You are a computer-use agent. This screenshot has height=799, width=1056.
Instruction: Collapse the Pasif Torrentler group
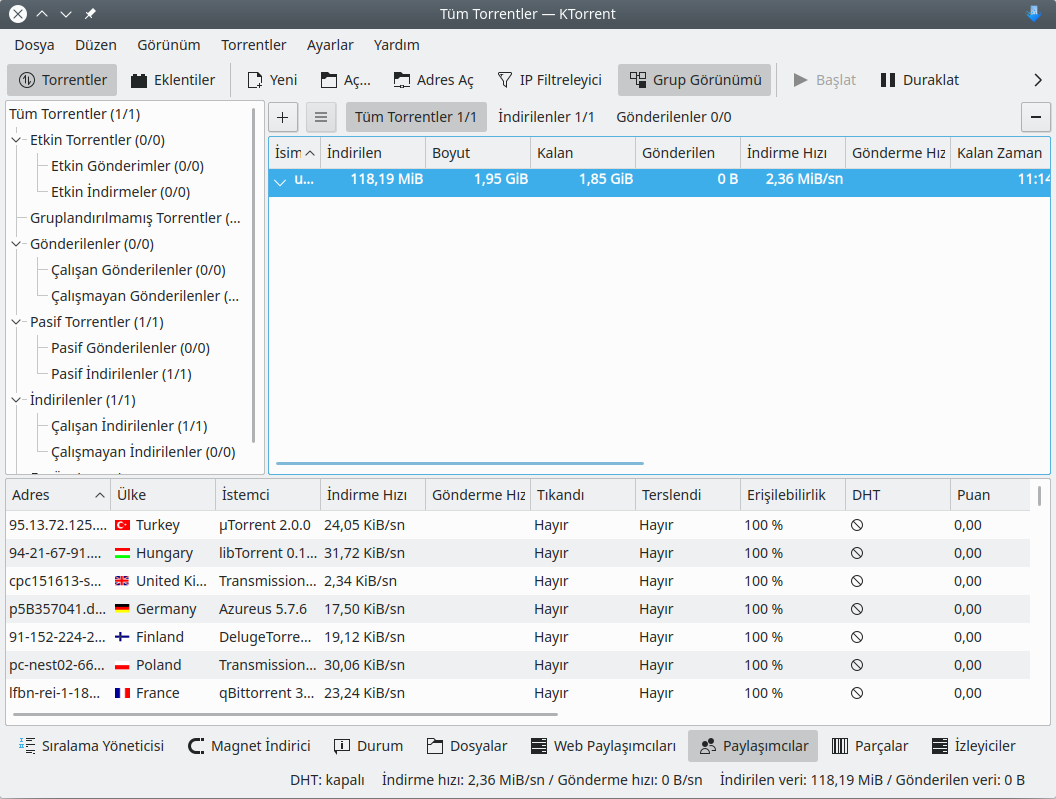16,322
